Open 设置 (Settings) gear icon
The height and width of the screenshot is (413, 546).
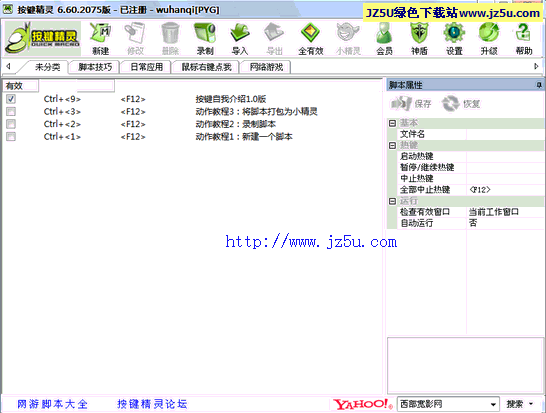point(454,38)
